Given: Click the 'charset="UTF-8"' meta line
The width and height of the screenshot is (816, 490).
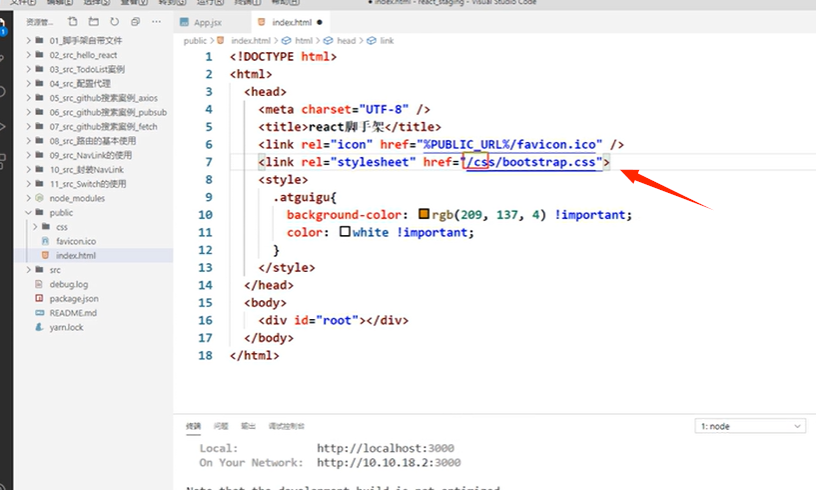Looking at the screenshot, I should point(344,109).
